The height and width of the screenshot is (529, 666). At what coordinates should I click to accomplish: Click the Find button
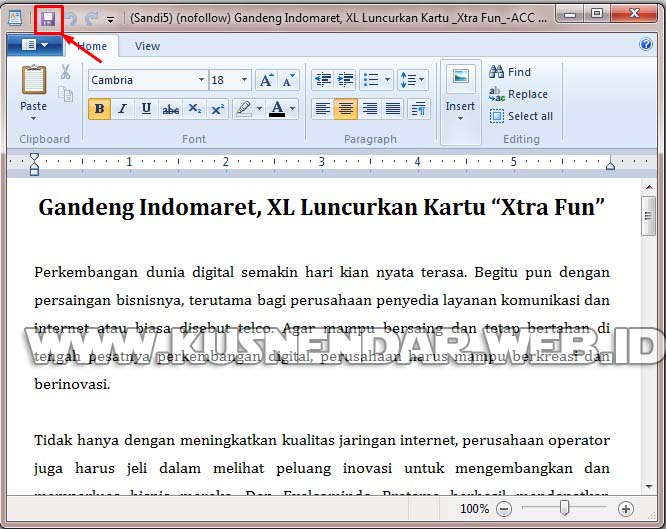pyautogui.click(x=510, y=72)
